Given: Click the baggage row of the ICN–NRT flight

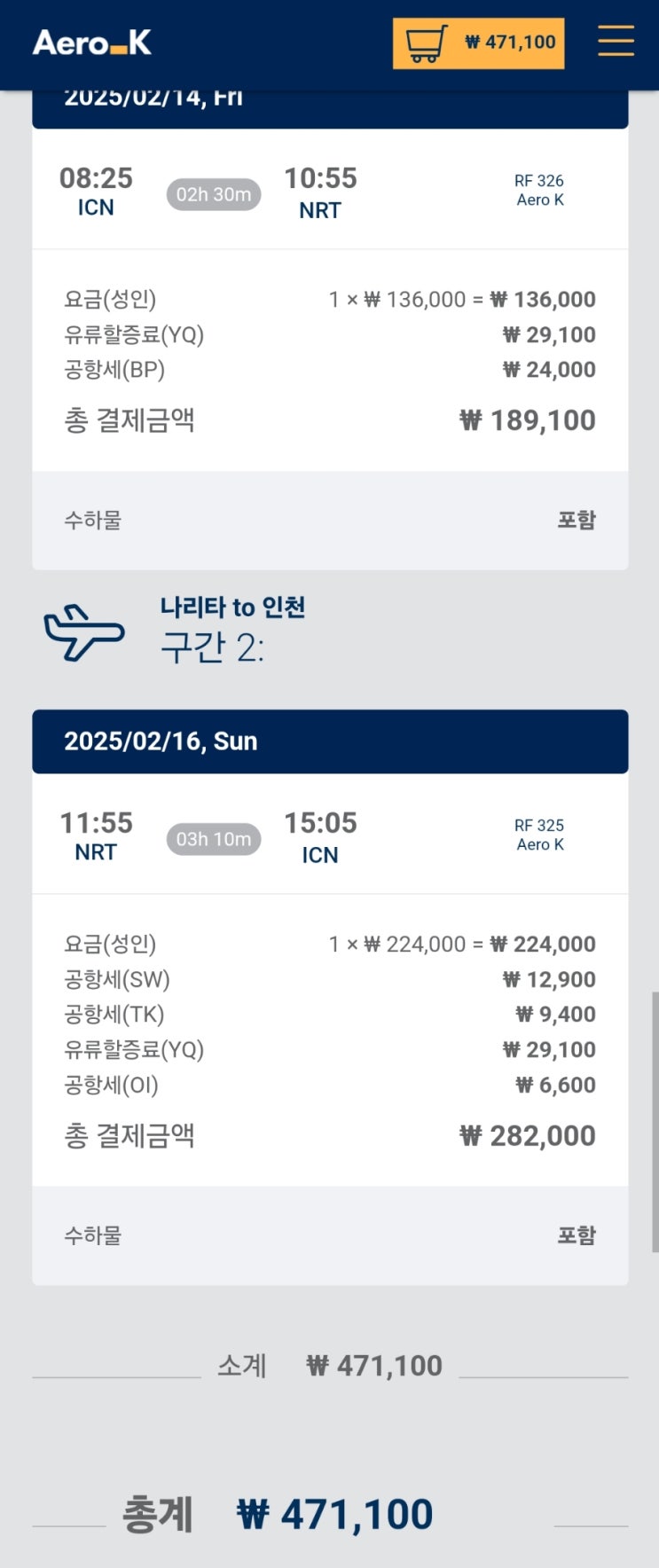Looking at the screenshot, I should pos(330,521).
